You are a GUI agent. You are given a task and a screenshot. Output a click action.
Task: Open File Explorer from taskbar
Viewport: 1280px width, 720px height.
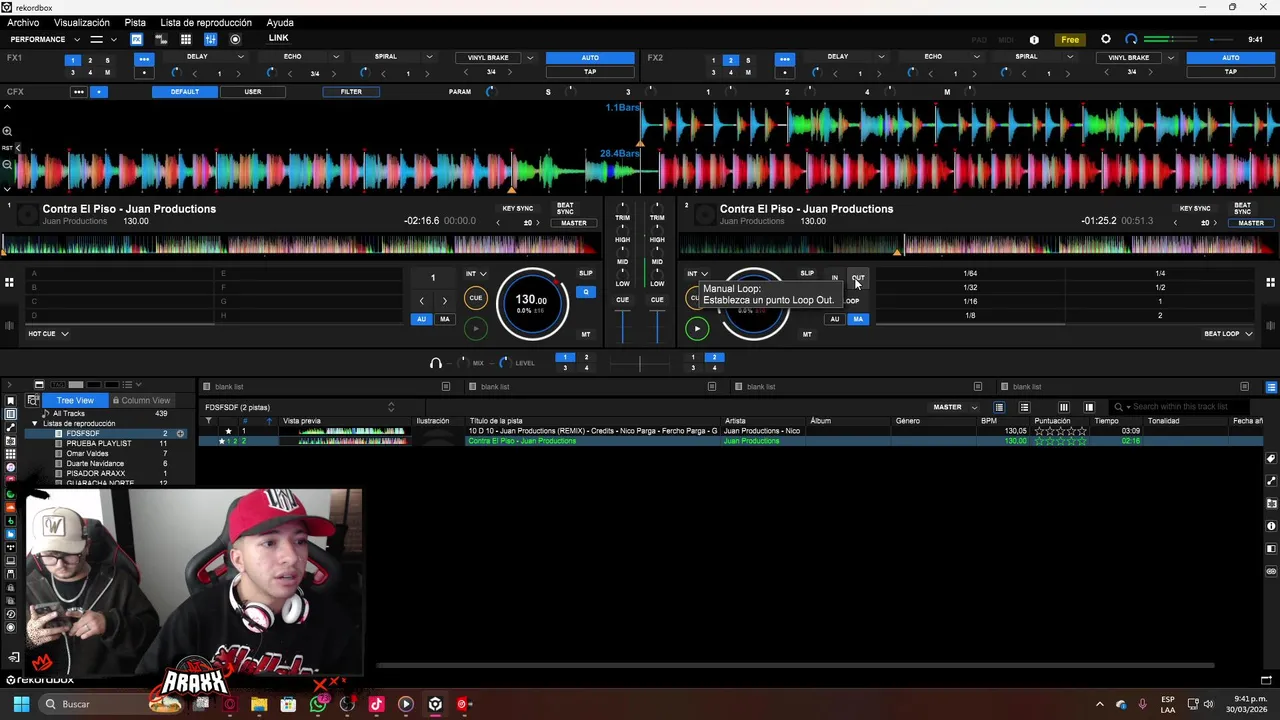[259, 704]
